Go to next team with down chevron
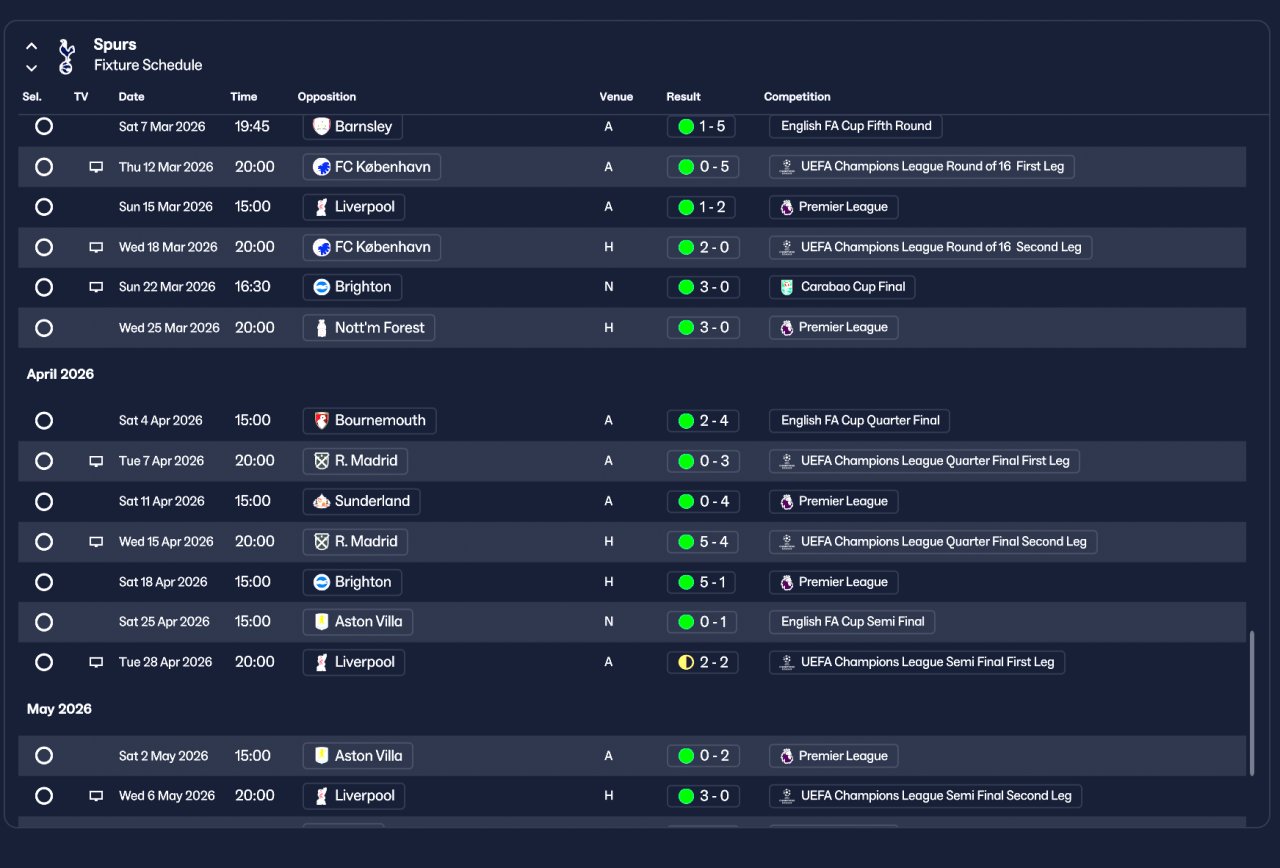1280x868 pixels. pos(32,68)
